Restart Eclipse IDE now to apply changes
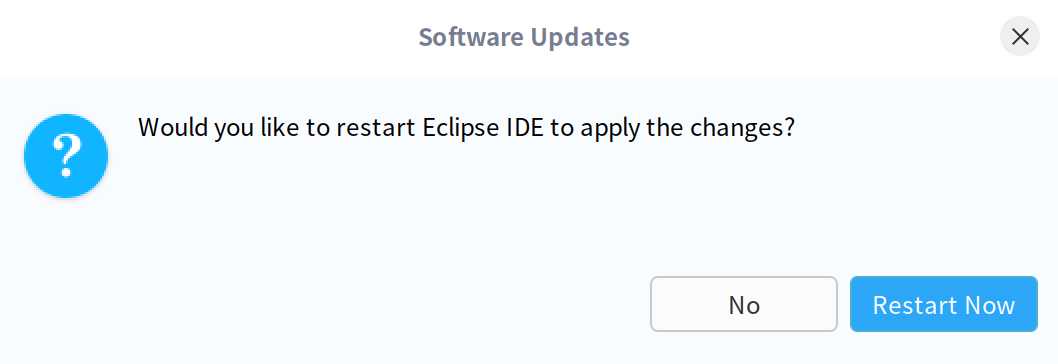Image resolution: width=1058 pixels, height=364 pixels. coord(943,304)
